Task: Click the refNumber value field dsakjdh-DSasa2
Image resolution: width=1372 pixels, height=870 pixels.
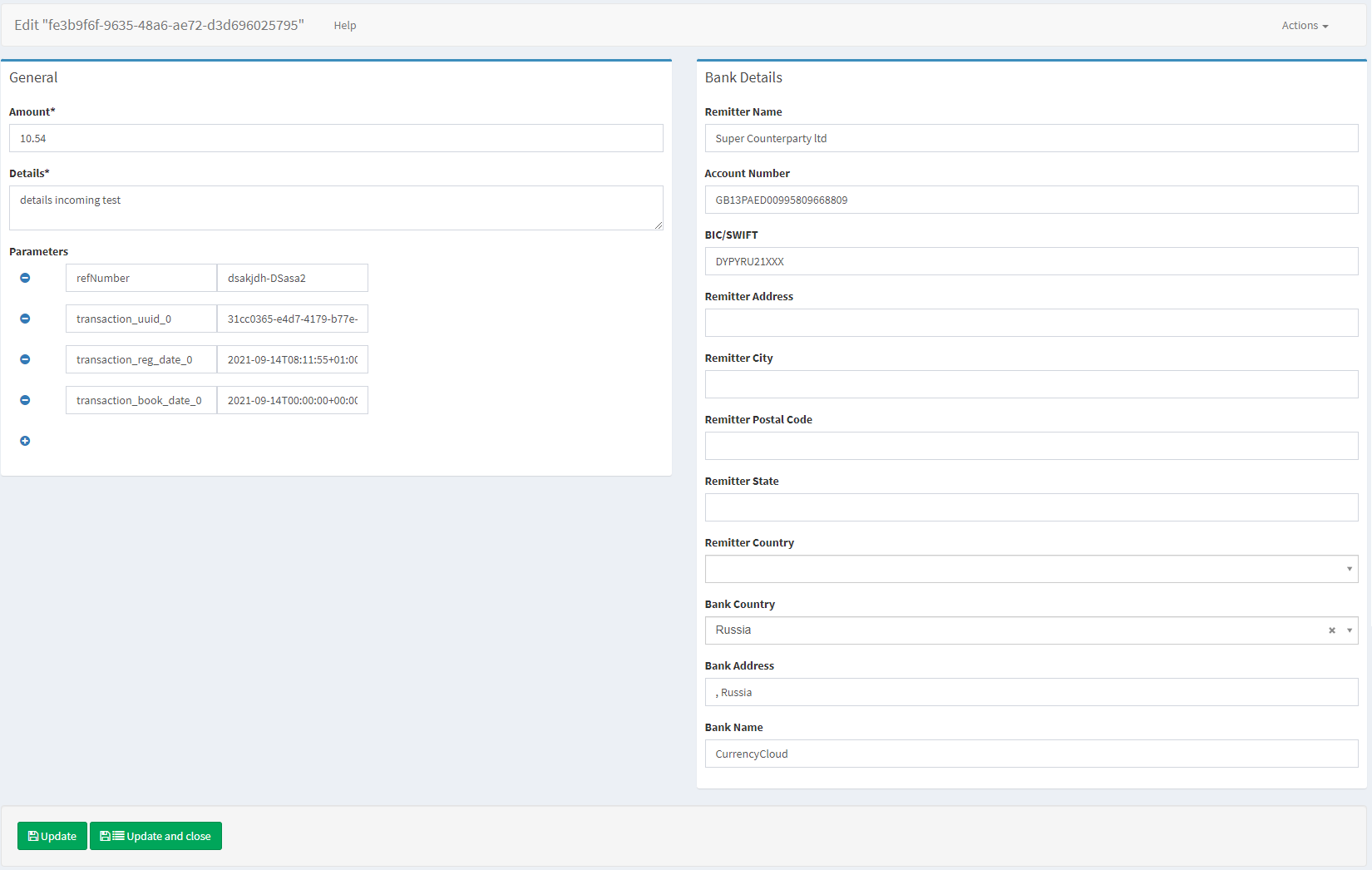Action: tap(292, 278)
